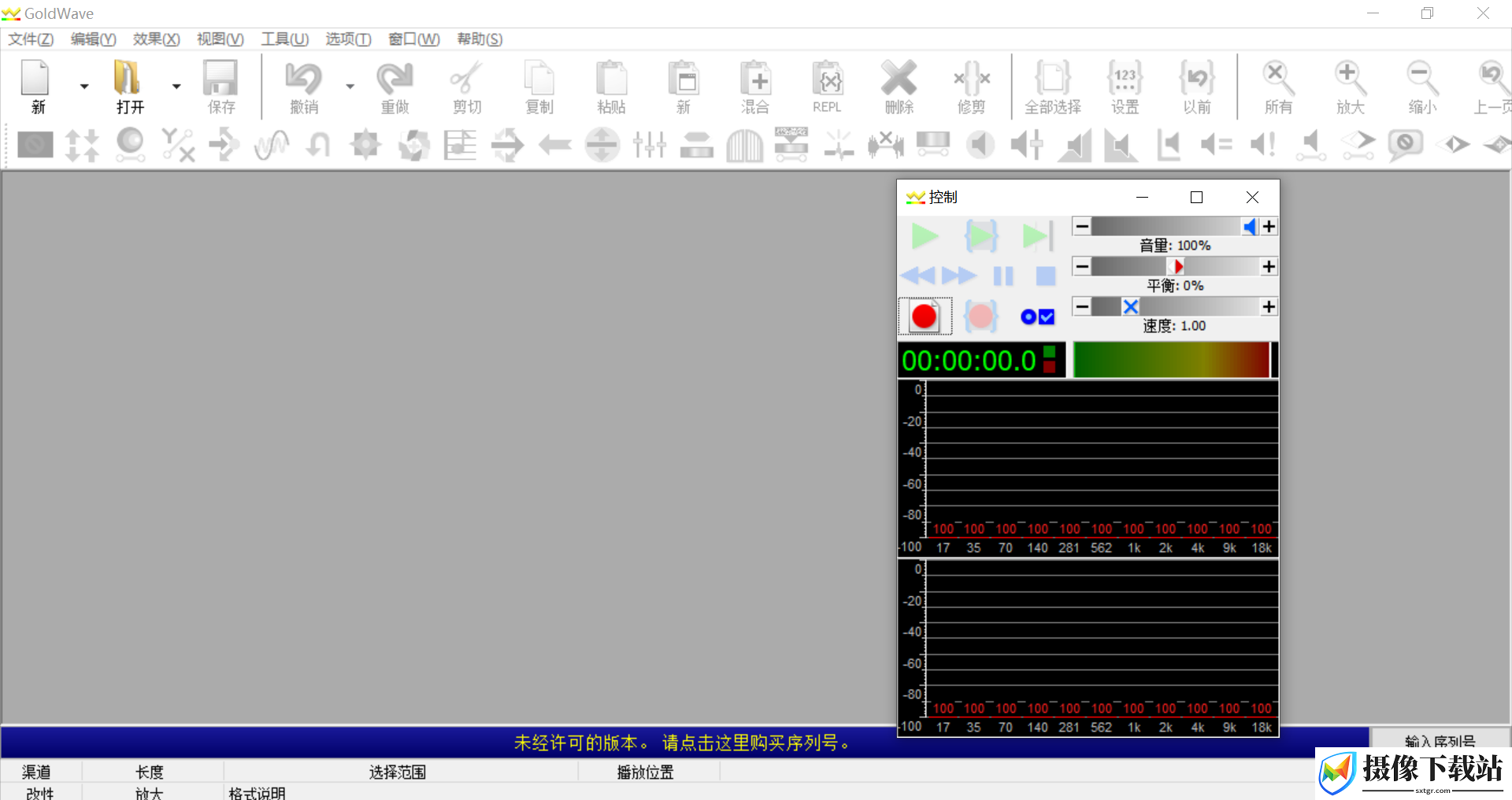
Task: Open the 工具 menu
Action: pos(284,39)
